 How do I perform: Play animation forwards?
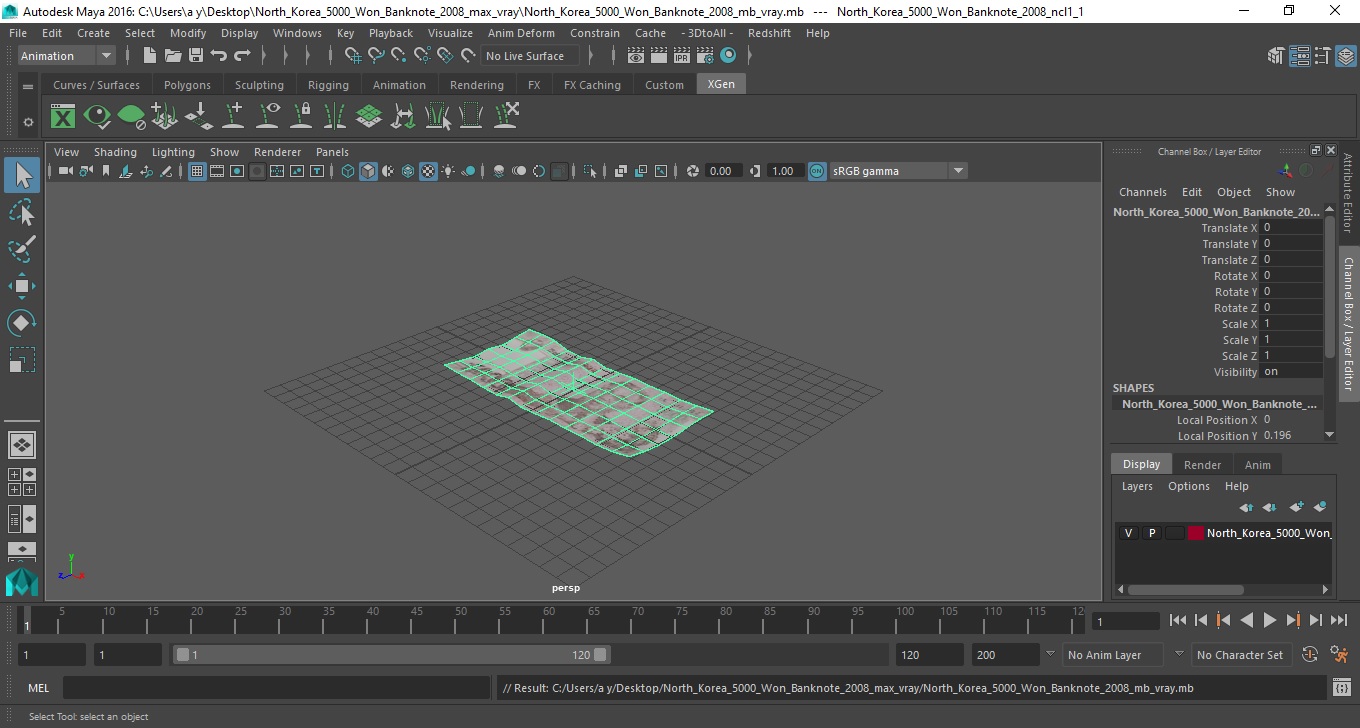pos(1269,621)
